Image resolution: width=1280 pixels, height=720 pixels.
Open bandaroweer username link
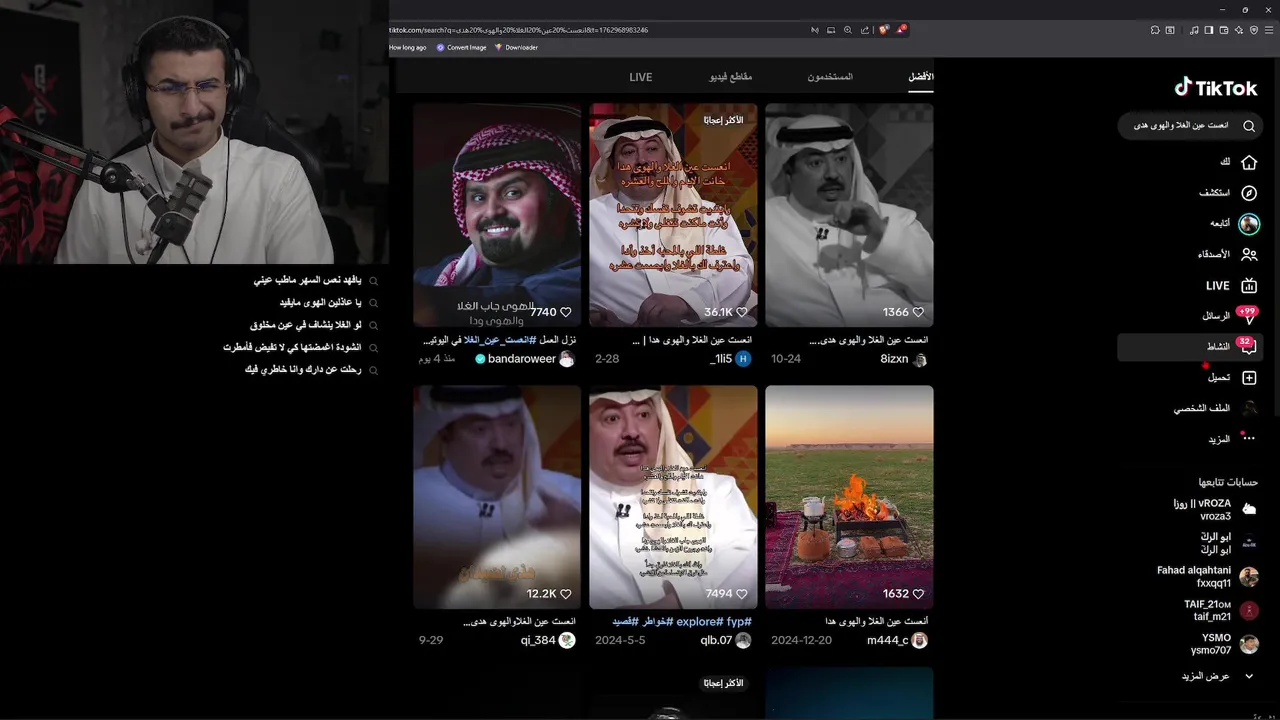(522, 359)
